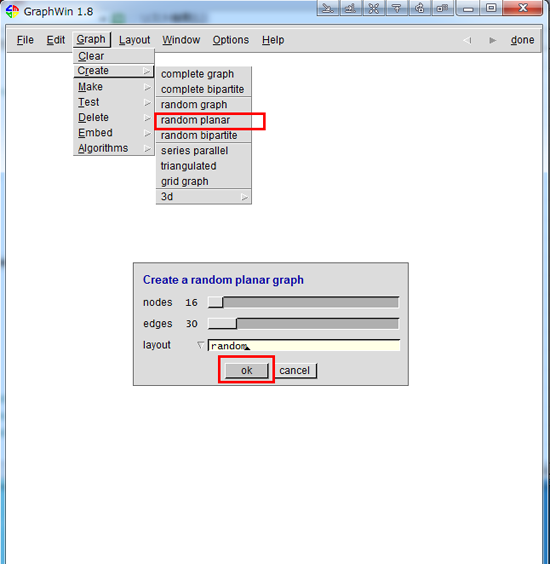Click the left arrow next to done

coord(467,40)
